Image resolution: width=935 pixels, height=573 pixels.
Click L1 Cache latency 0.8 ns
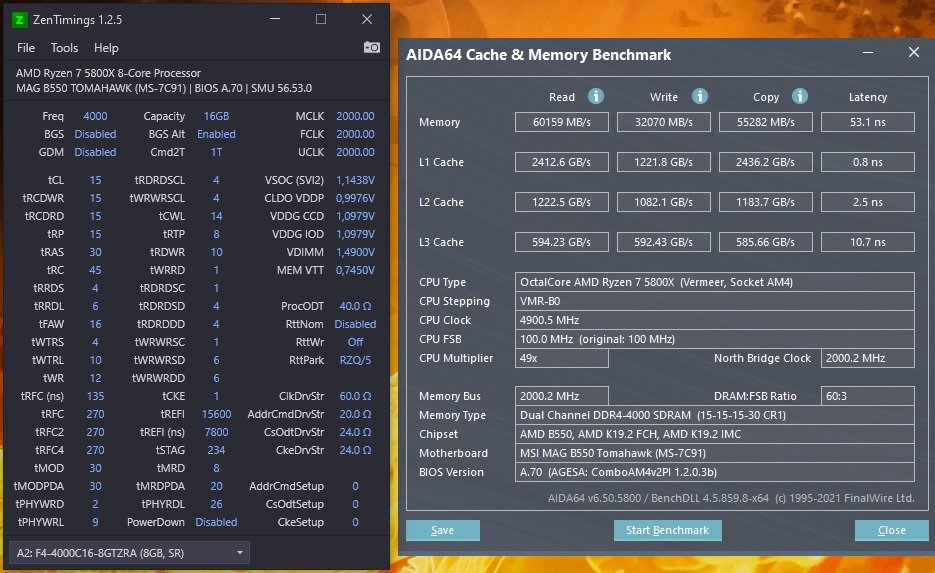click(868, 162)
